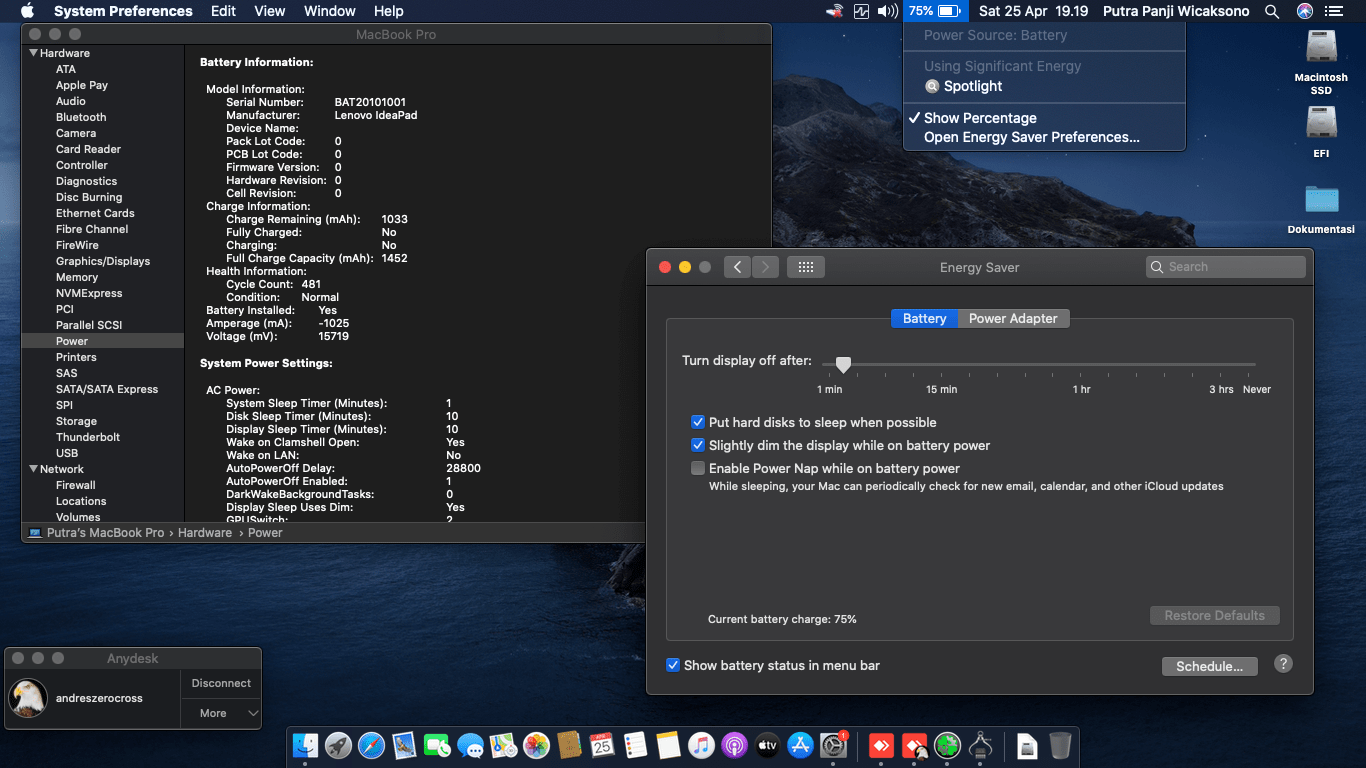Open the Help menu
Screen dimensions: 1366x768
(388, 11)
